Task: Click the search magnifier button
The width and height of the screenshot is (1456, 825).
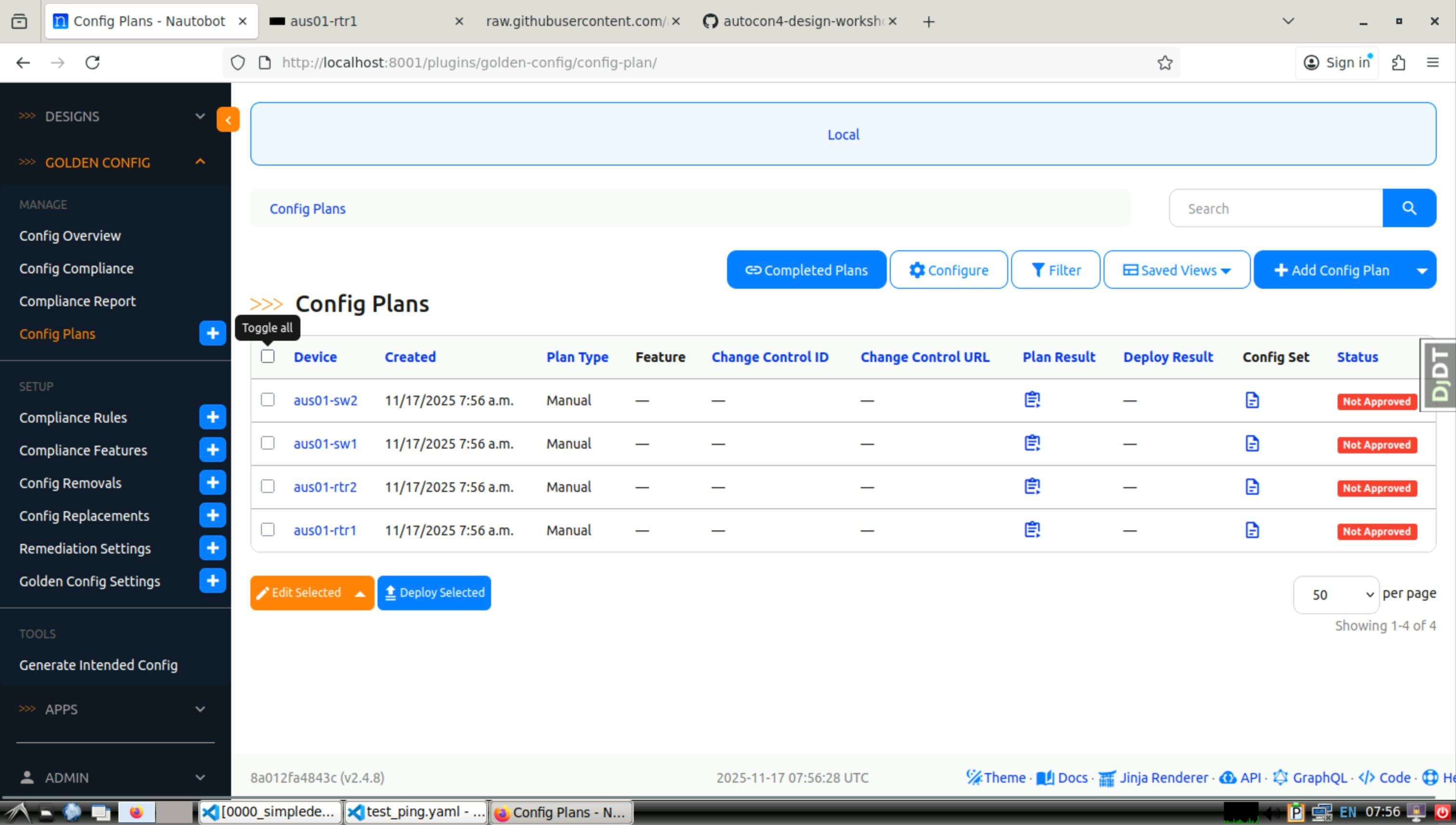Action: point(1409,208)
